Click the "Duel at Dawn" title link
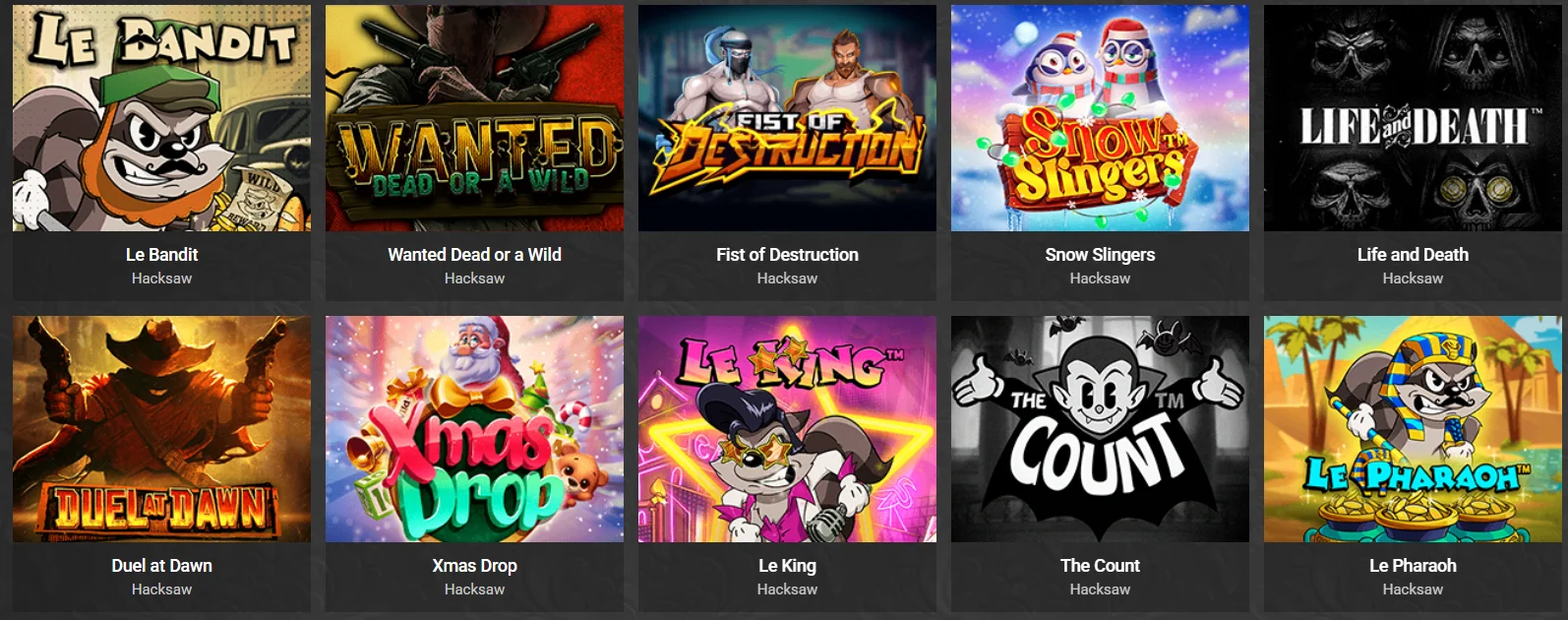The image size is (1568, 620). coord(161,566)
